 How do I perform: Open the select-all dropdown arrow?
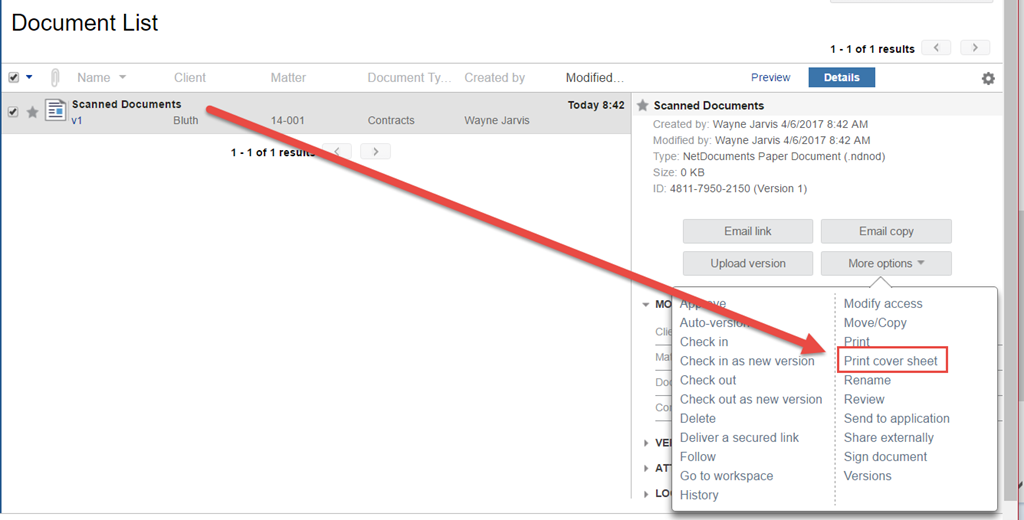point(29,77)
